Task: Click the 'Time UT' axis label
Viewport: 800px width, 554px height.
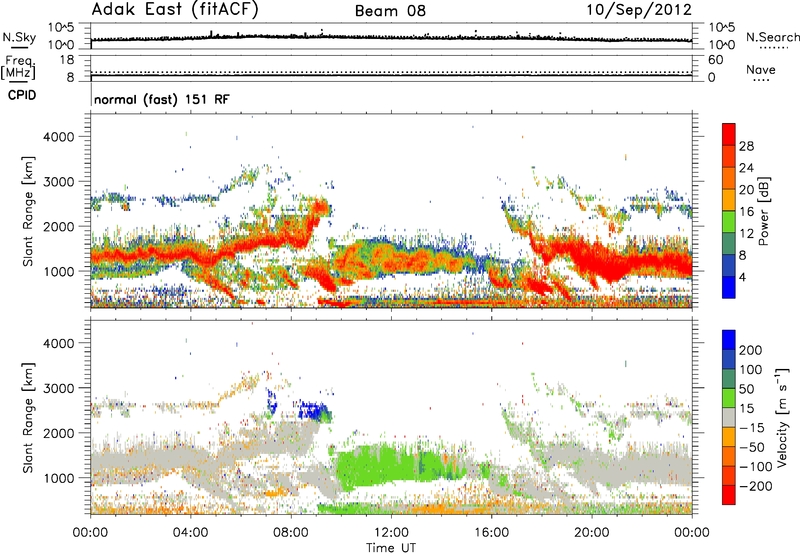Action: pos(391,548)
